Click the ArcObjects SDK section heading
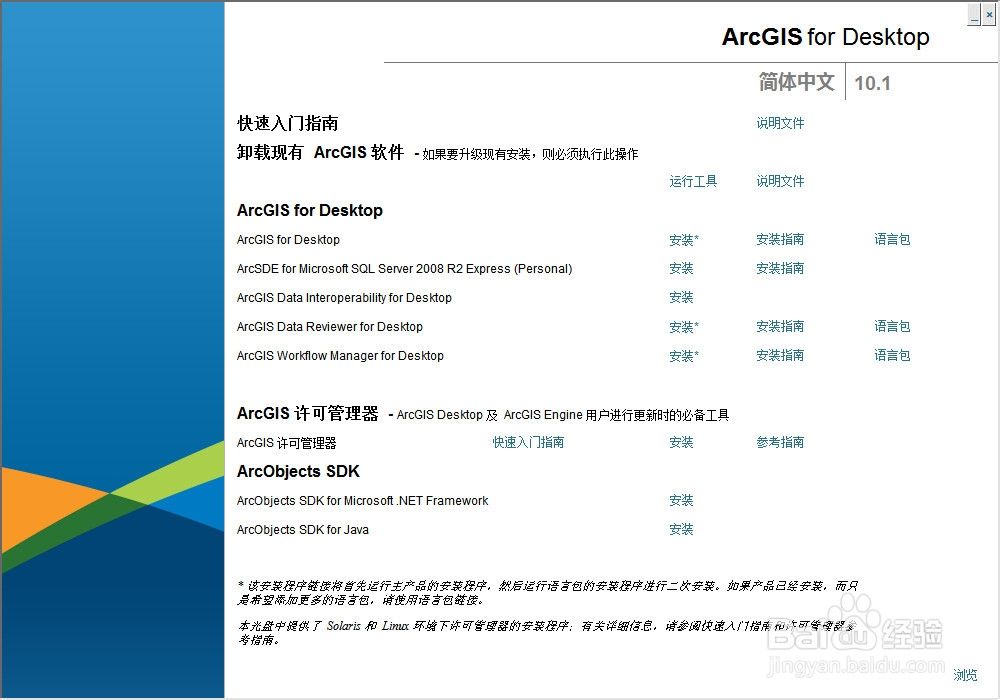Screen dimensions: 1000x700 point(298,472)
